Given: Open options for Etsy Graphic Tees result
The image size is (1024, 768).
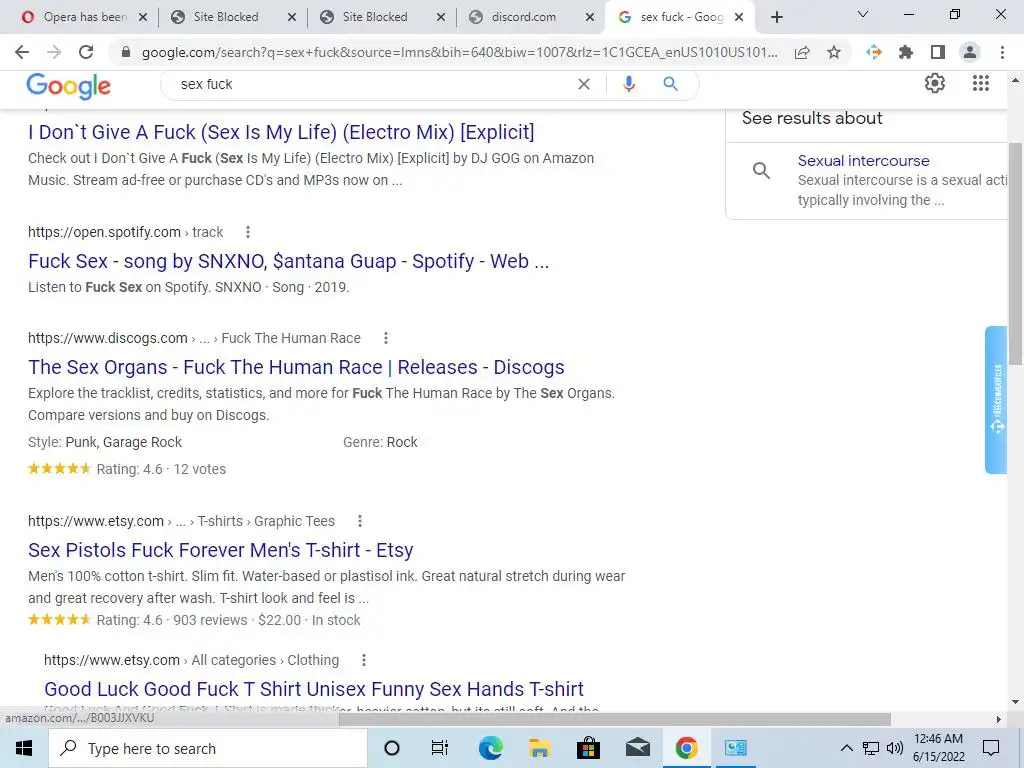Looking at the screenshot, I should [x=360, y=520].
